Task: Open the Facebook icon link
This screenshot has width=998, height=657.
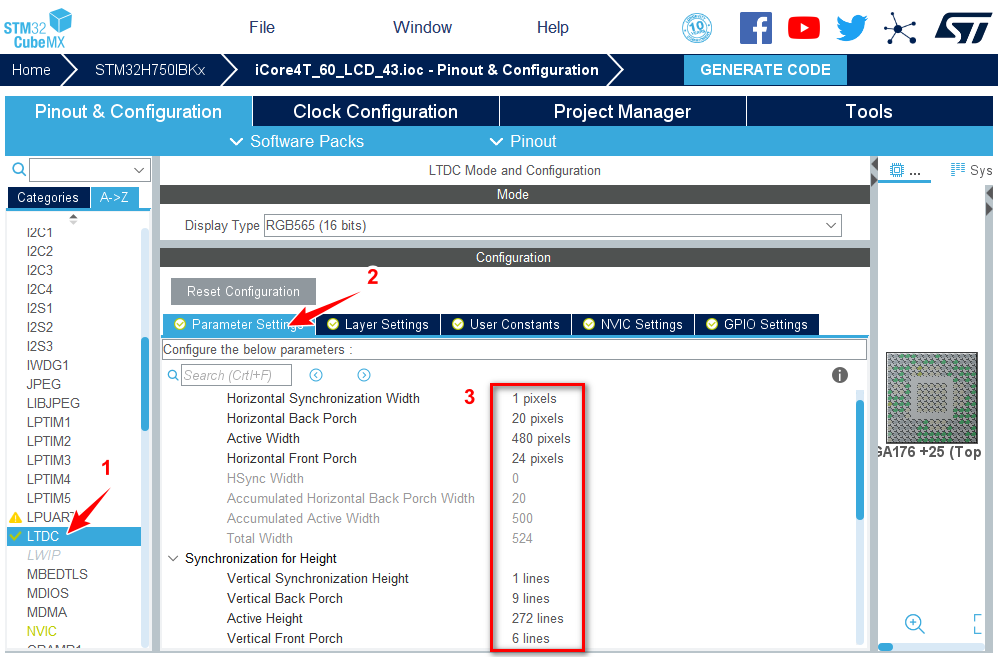Action: [x=756, y=27]
